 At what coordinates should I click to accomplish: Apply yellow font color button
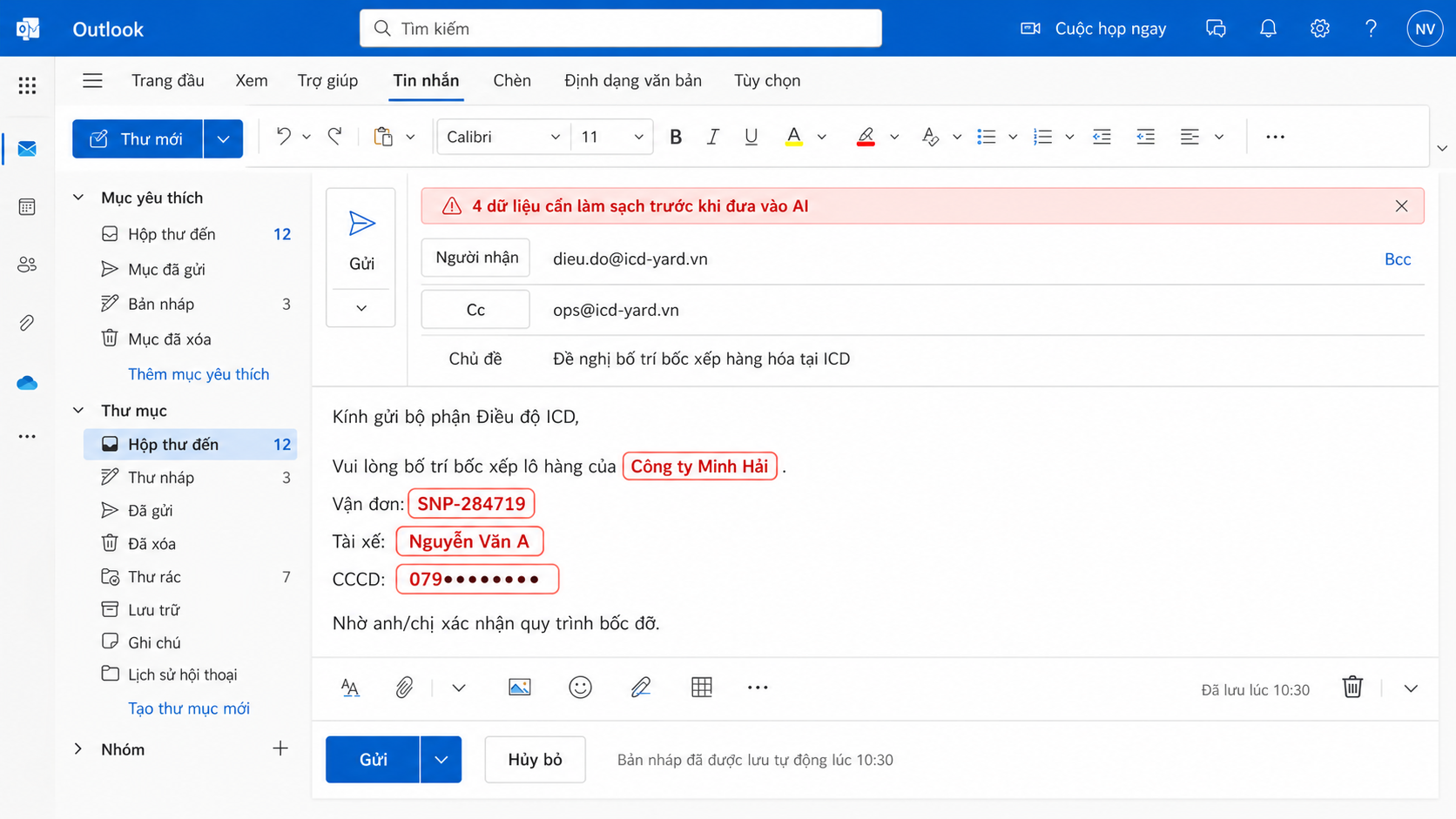click(x=793, y=137)
